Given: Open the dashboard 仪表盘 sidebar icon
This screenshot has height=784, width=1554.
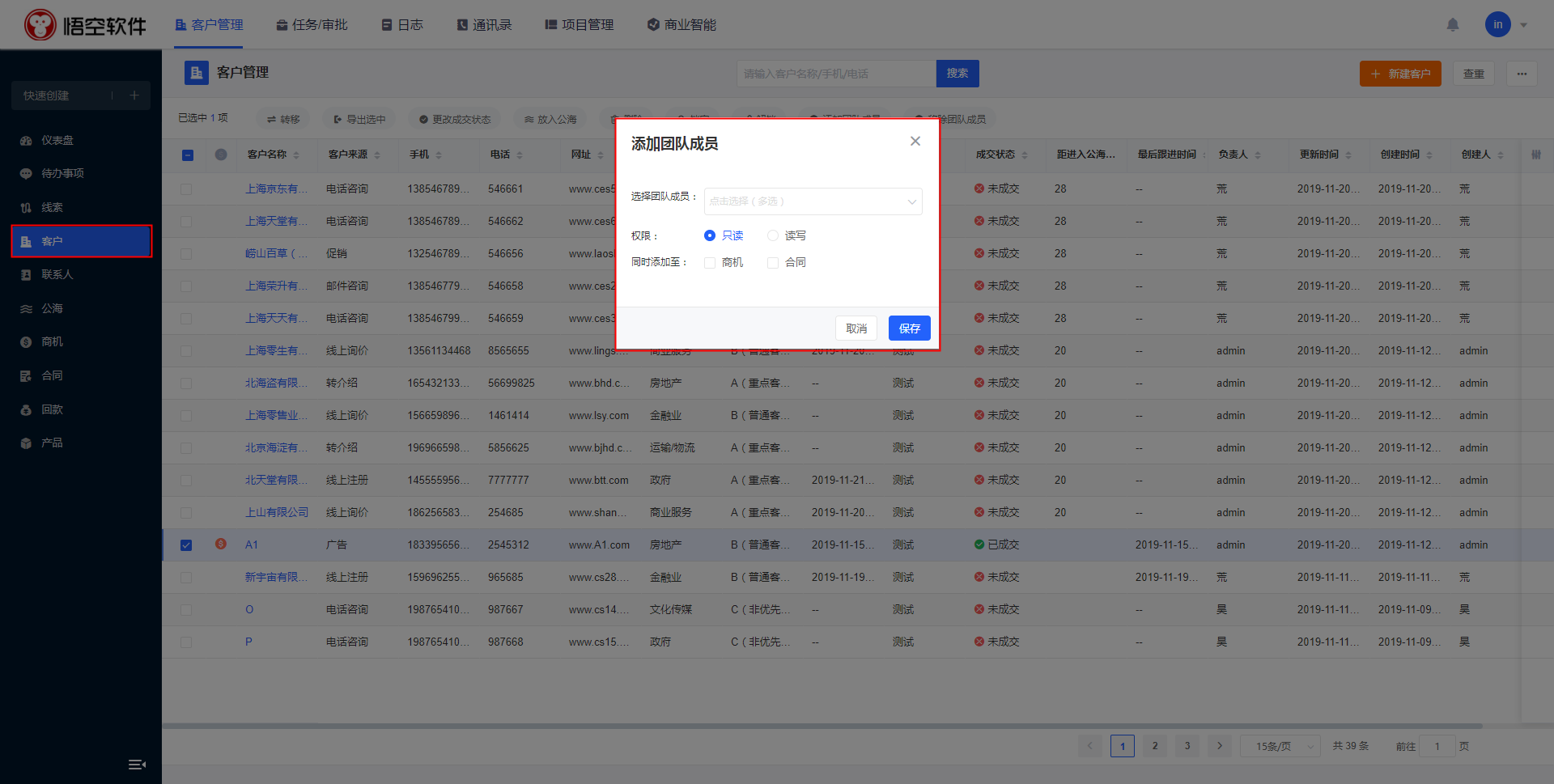Looking at the screenshot, I should 26,141.
